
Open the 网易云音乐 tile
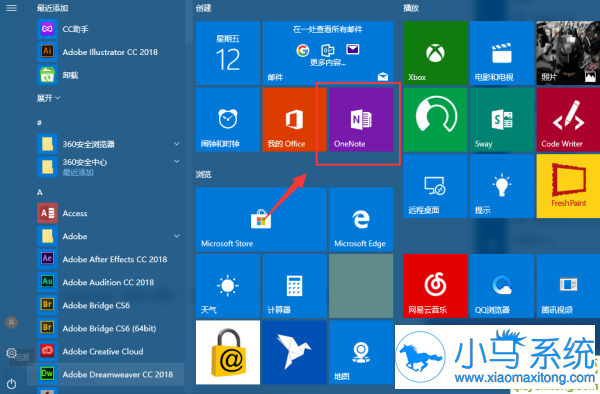click(x=435, y=286)
